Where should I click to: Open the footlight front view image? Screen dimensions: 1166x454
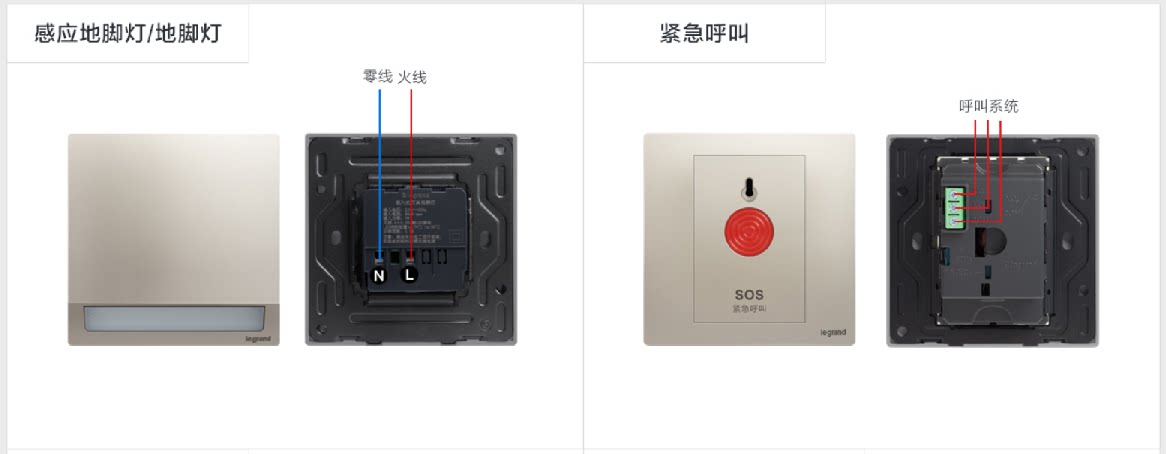pyautogui.click(x=174, y=239)
